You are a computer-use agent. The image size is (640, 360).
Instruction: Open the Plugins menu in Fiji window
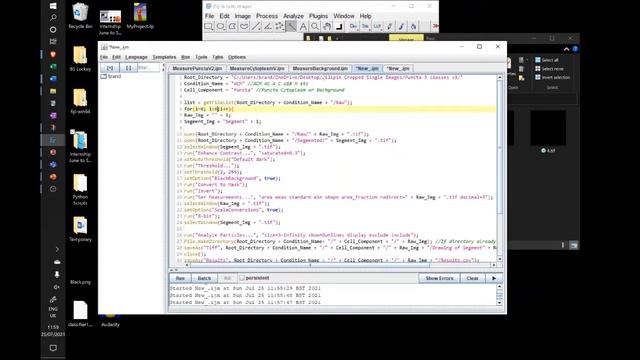click(318, 16)
